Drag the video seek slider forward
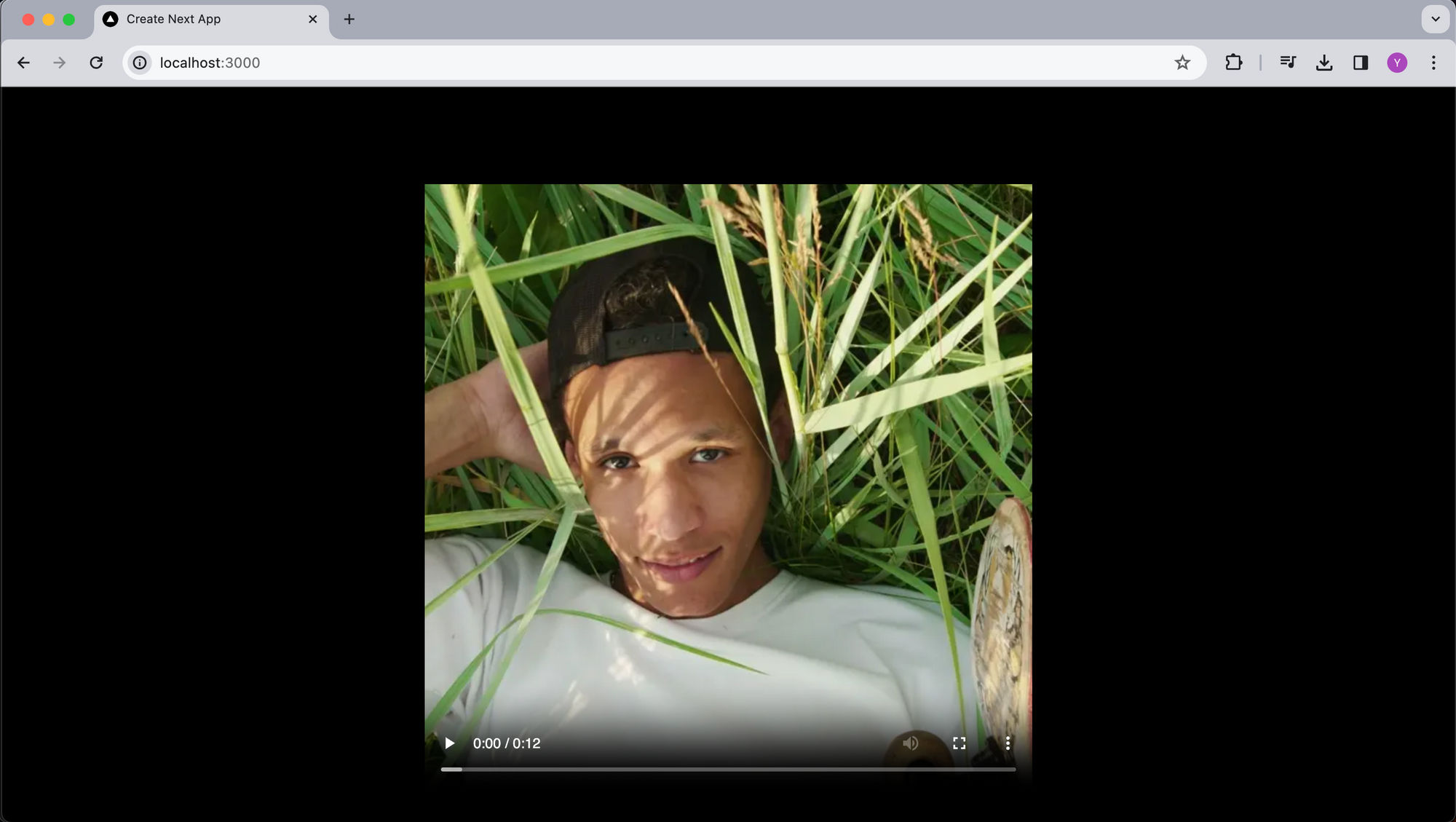Viewport: 1456px width, 822px height. [x=728, y=769]
